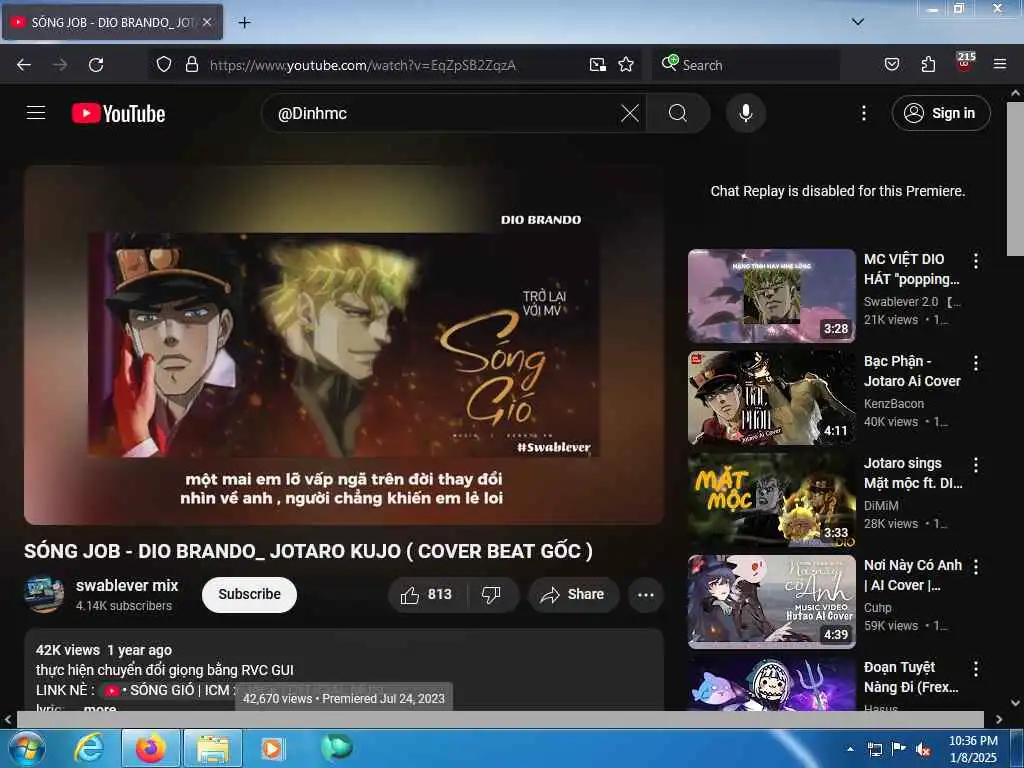Image resolution: width=1024 pixels, height=768 pixels.
Task: Go back using the browser back arrow
Action: pos(24,65)
